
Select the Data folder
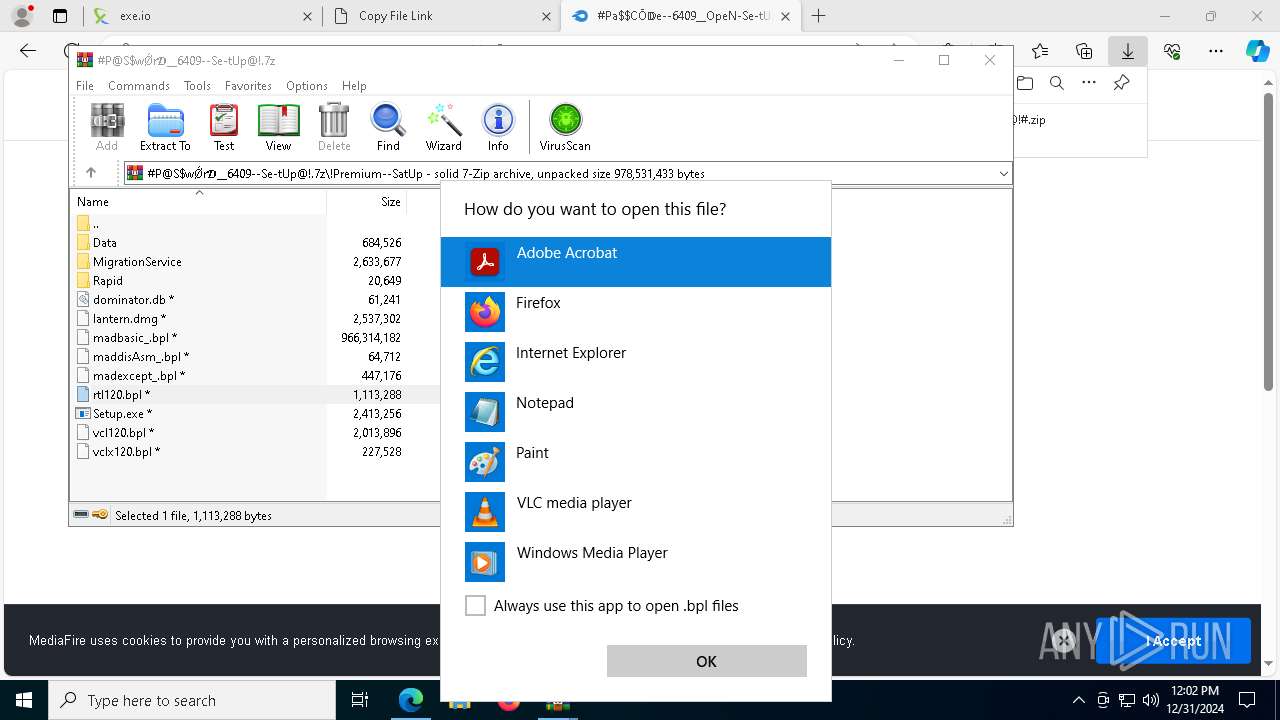104,243
